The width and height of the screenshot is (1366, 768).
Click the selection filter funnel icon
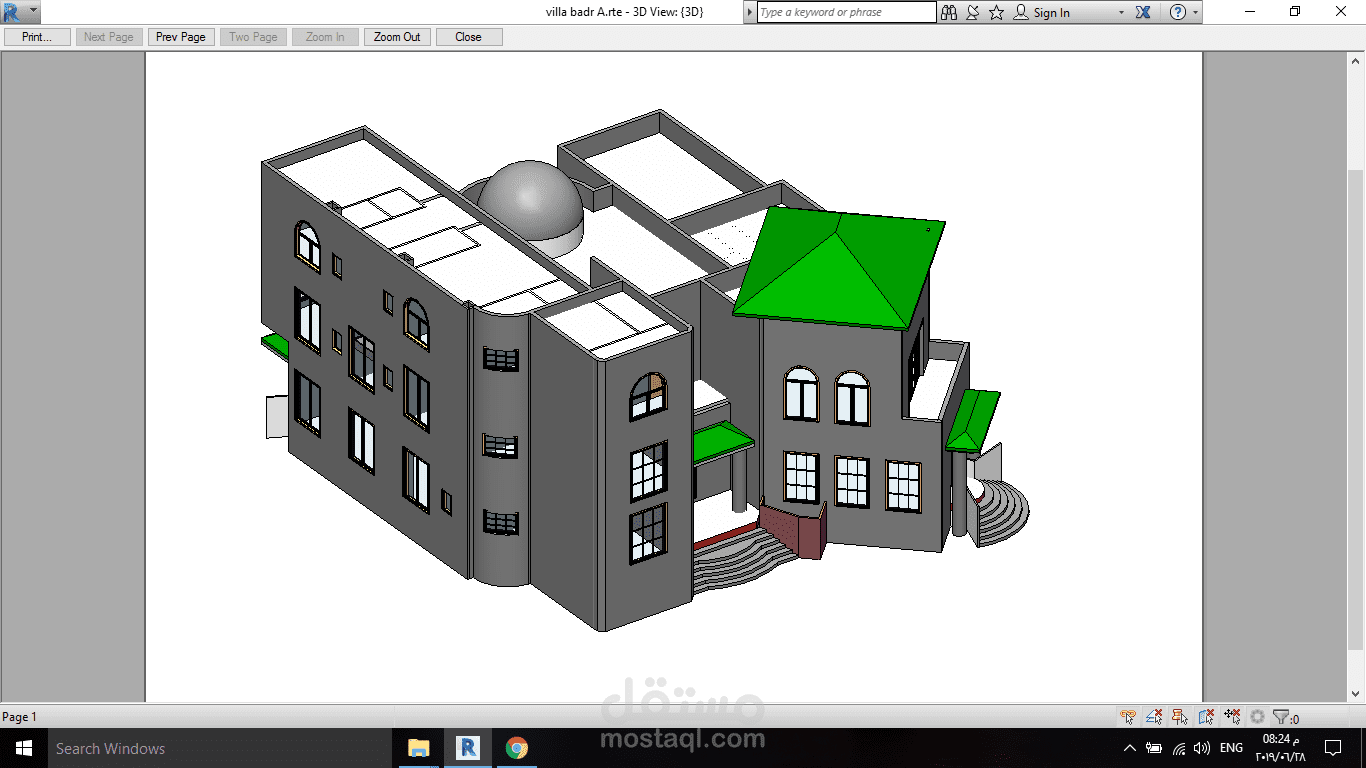pos(1281,717)
